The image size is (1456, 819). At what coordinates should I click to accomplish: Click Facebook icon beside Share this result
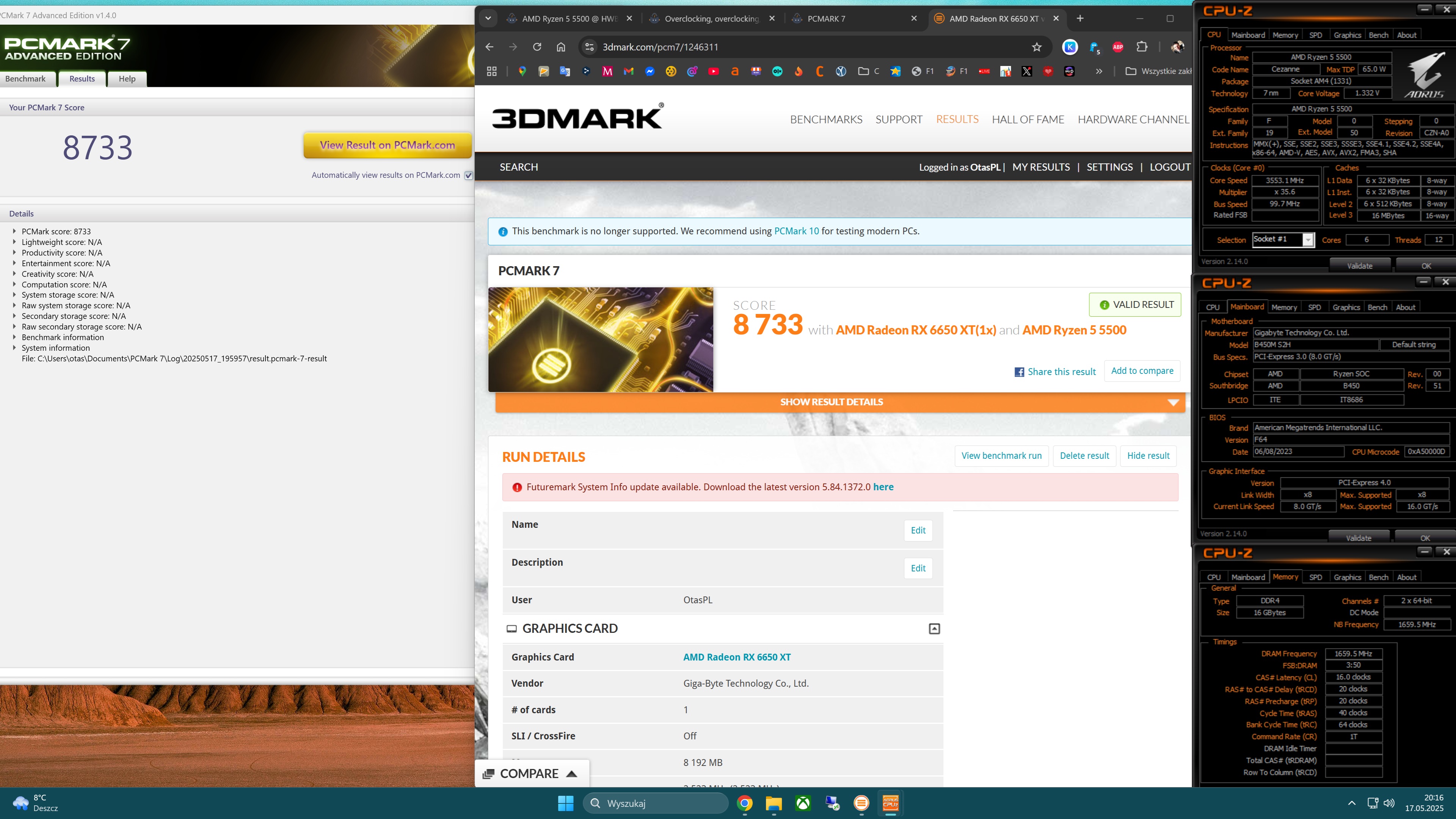(x=1019, y=372)
